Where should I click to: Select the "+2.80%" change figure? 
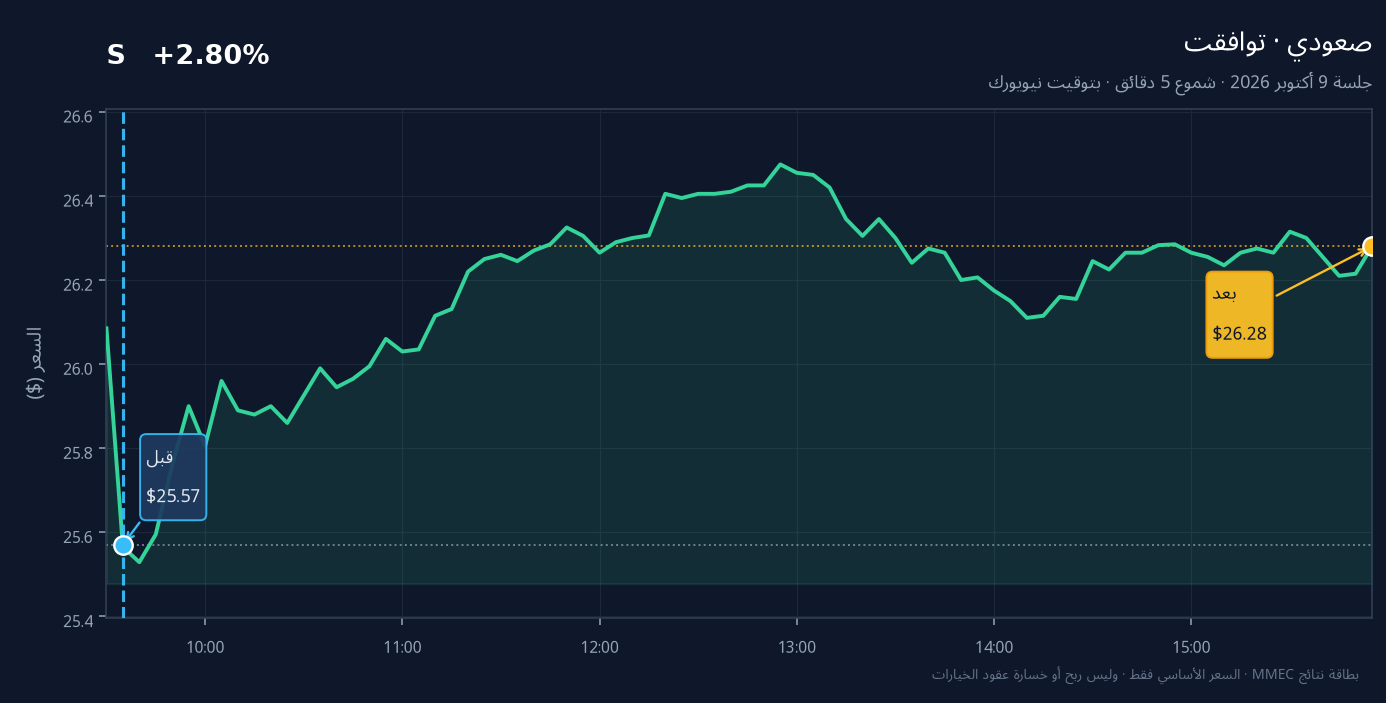(211, 56)
